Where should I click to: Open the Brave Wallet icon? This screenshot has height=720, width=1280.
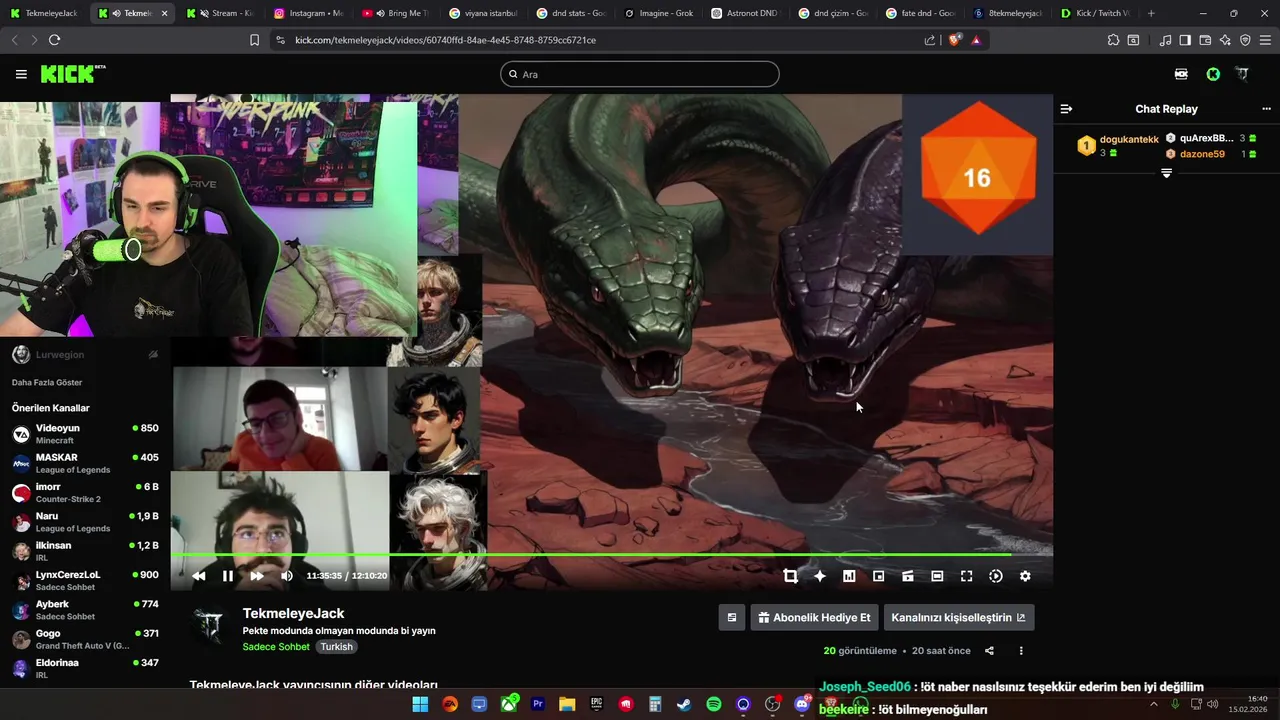coord(1205,40)
